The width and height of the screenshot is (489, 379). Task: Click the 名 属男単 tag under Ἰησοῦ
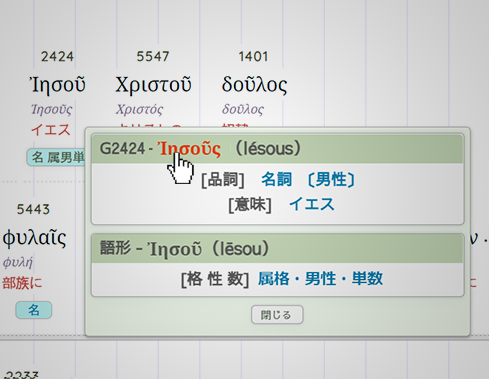click(x=57, y=157)
